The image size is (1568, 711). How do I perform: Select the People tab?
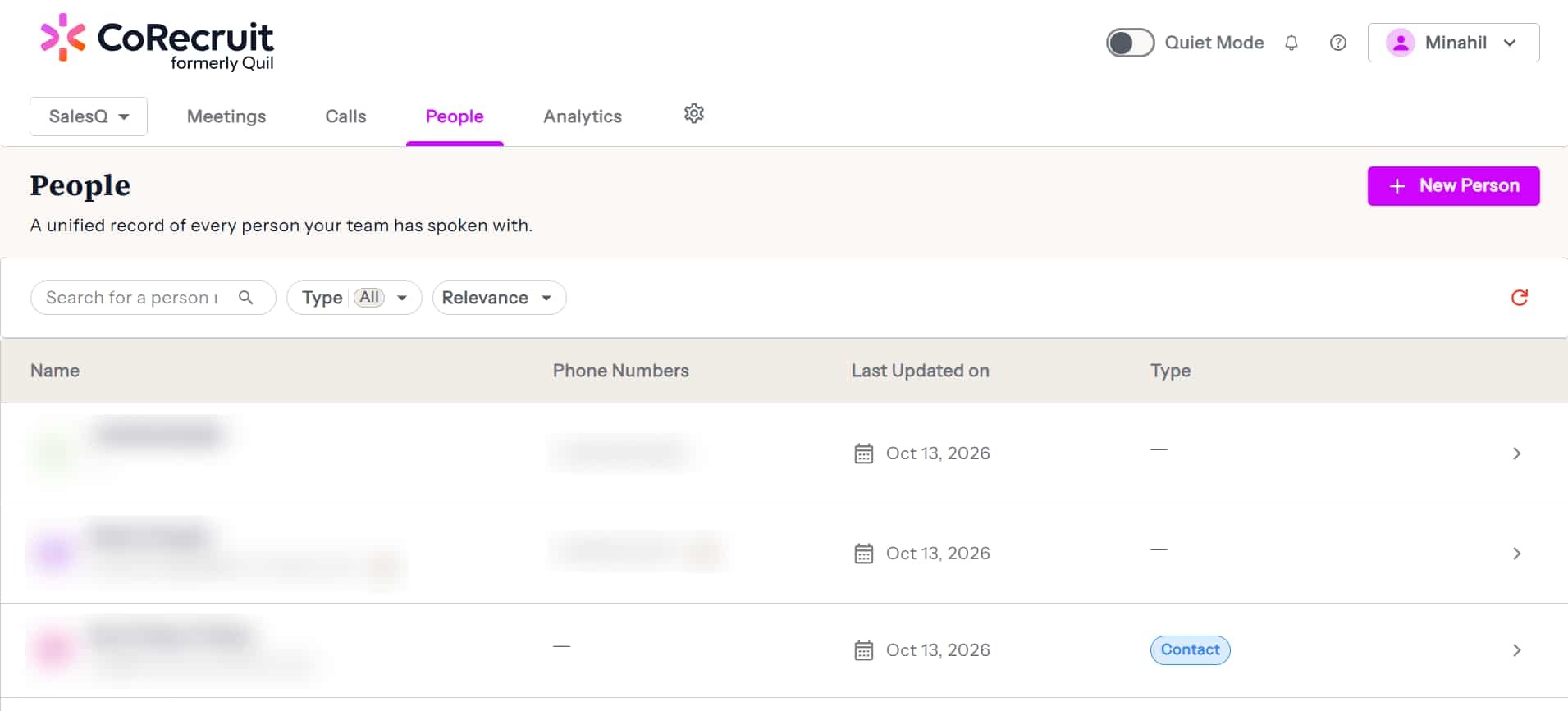point(455,116)
